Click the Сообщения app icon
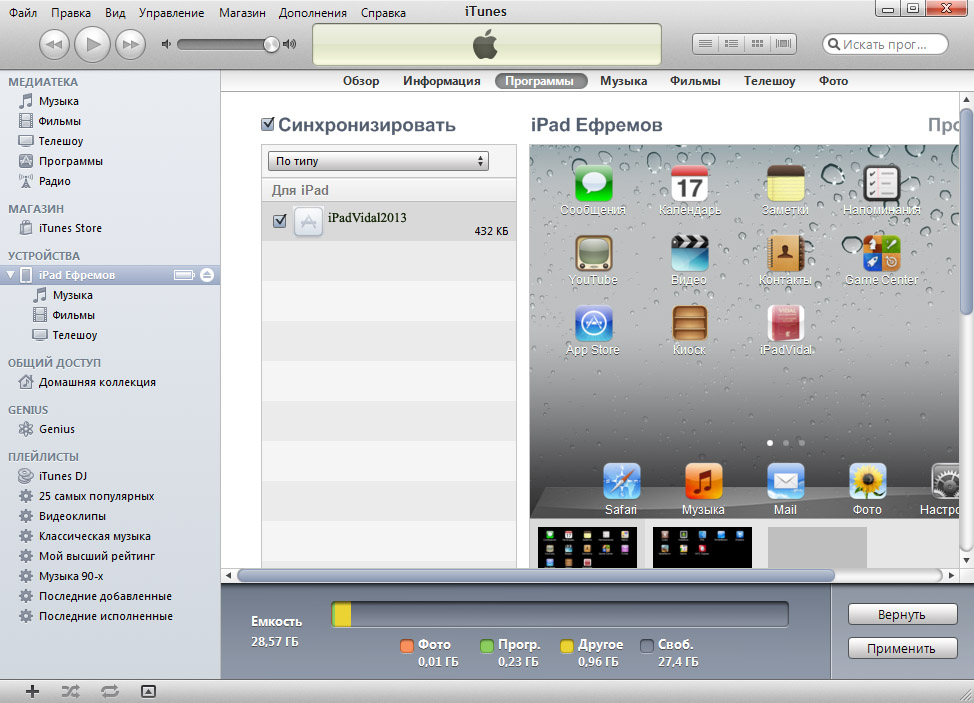This screenshot has height=703, width=974. point(594,183)
